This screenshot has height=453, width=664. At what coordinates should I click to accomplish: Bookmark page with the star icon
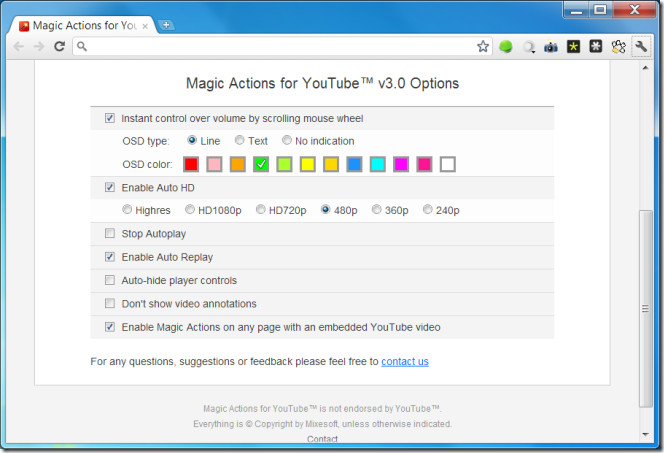coord(483,46)
